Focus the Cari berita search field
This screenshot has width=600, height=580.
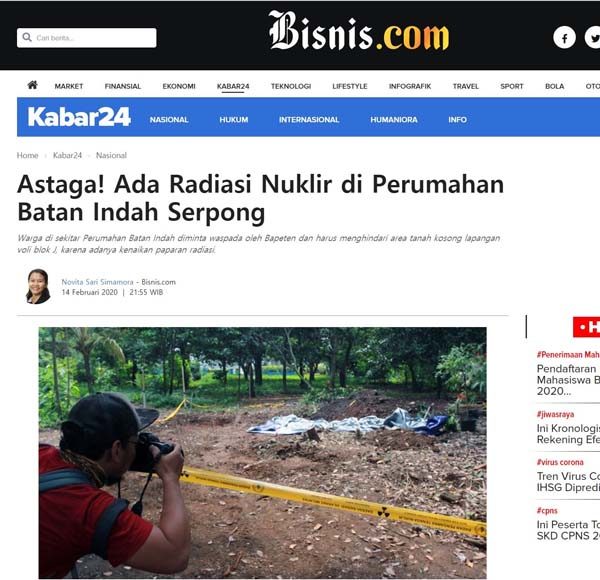click(86, 38)
